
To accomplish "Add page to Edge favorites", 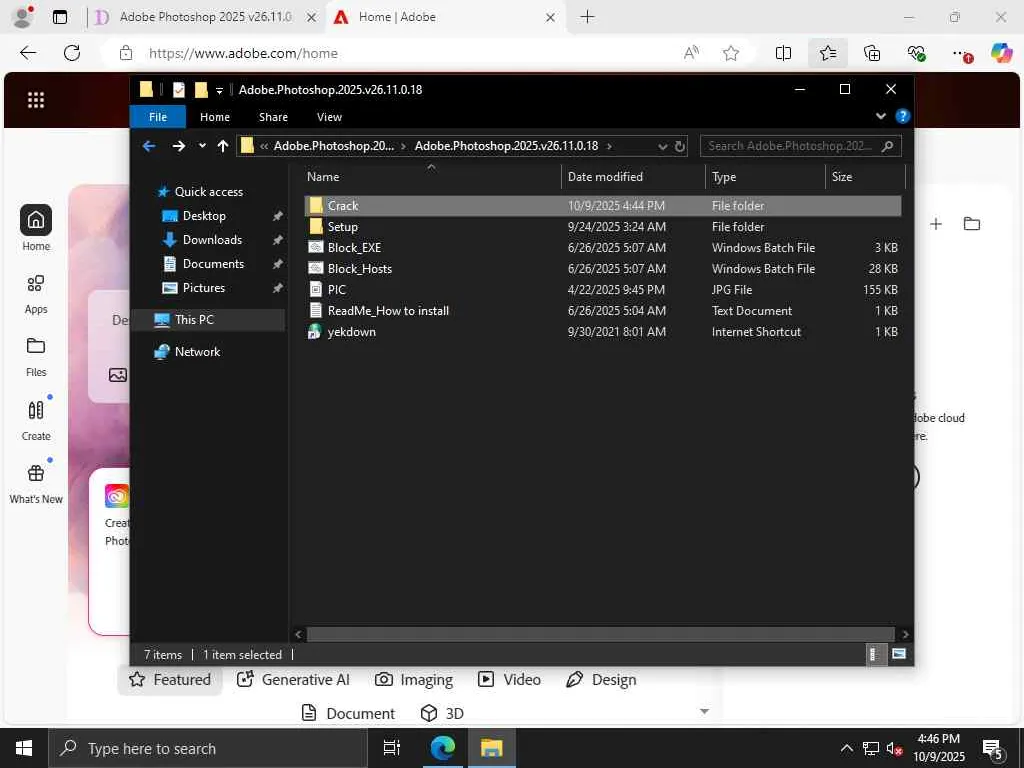I will click(x=731, y=53).
